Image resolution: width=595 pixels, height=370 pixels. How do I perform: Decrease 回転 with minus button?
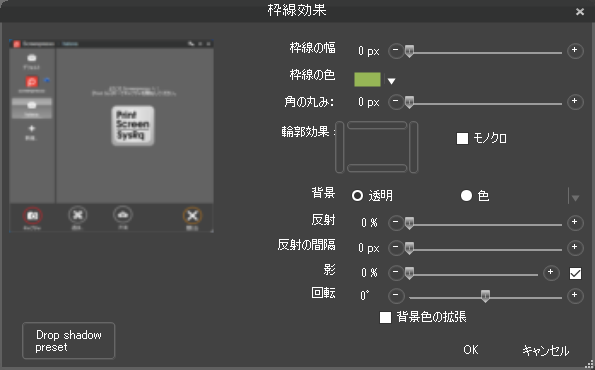coord(396,296)
